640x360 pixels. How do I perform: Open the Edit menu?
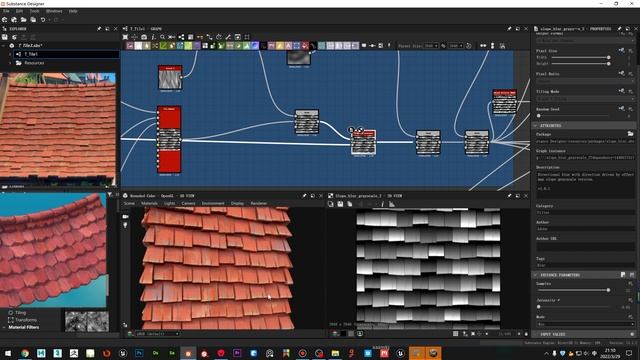(19, 11)
